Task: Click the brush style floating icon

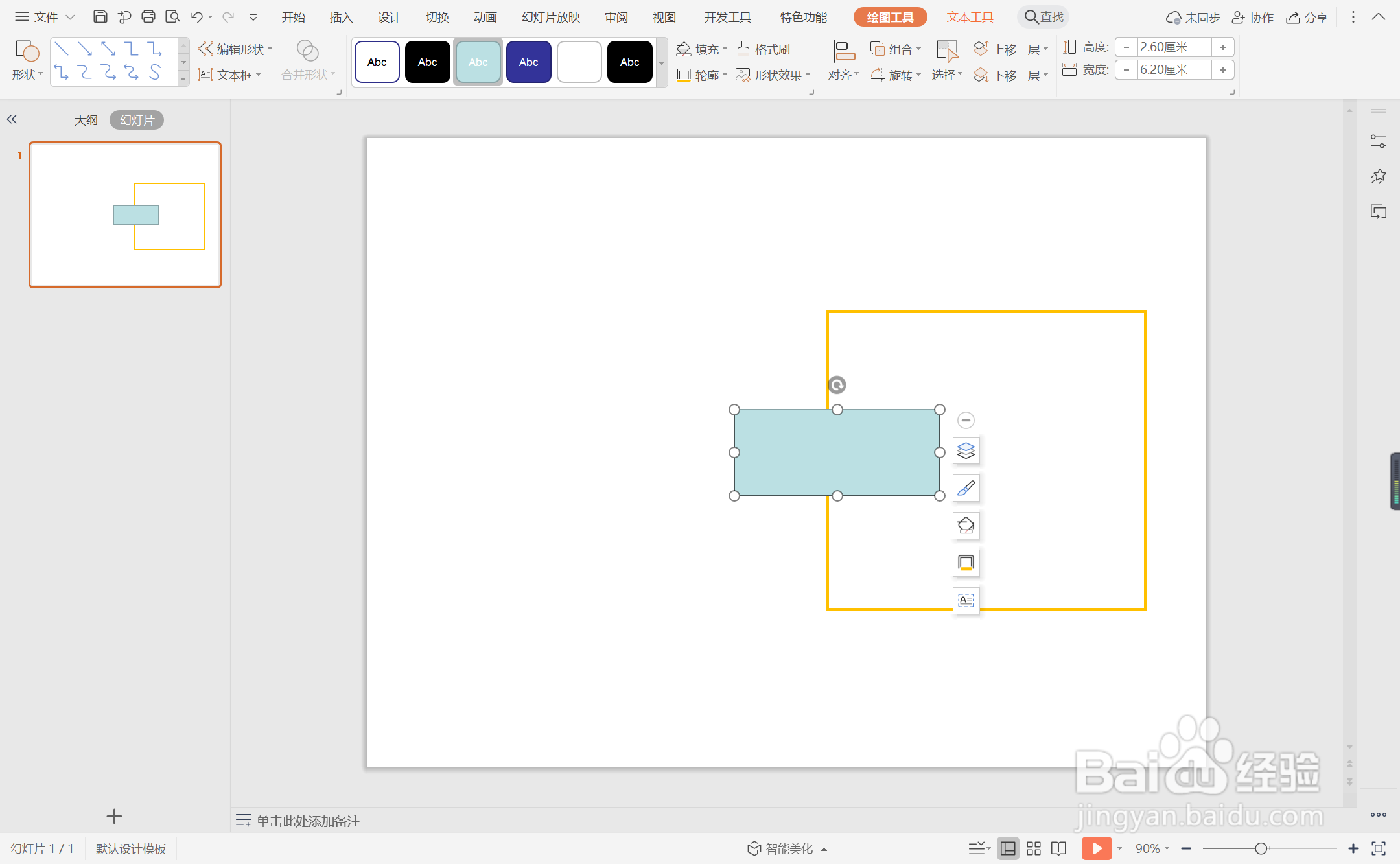Action: [966, 488]
